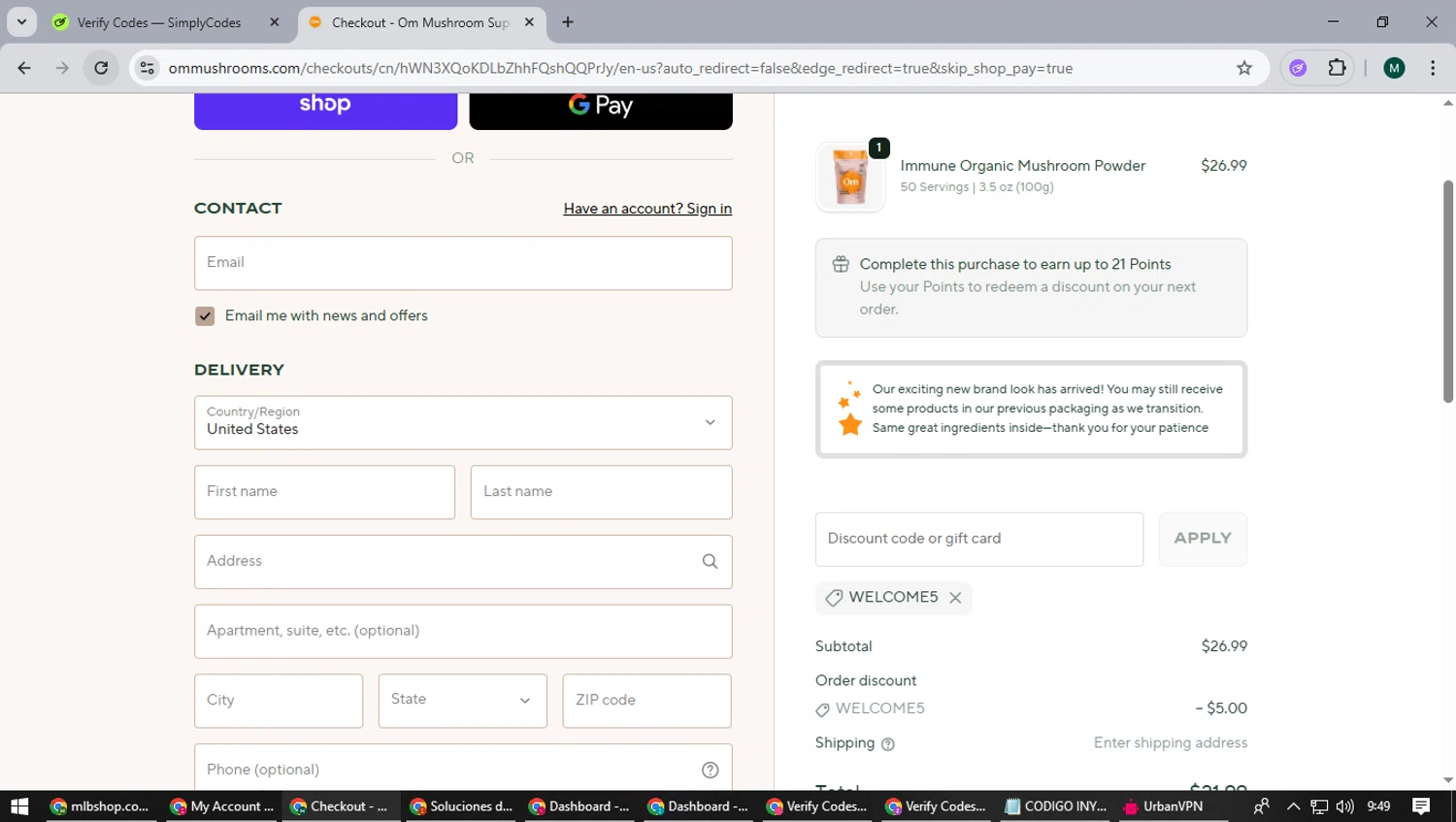Close the Checkout - Om Mushroom tab

pos(529,22)
